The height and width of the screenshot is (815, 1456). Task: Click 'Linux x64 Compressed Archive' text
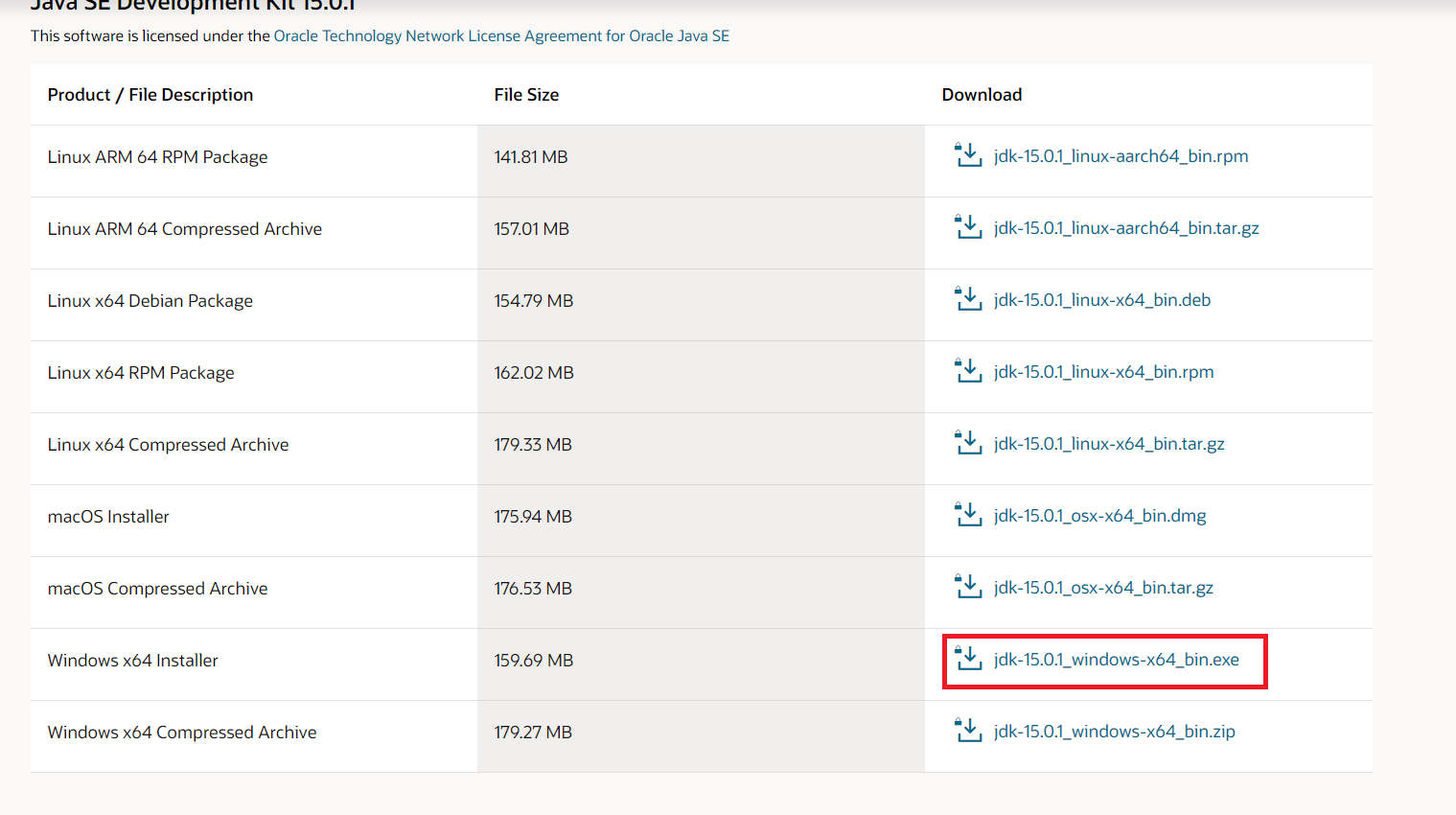pos(169,445)
